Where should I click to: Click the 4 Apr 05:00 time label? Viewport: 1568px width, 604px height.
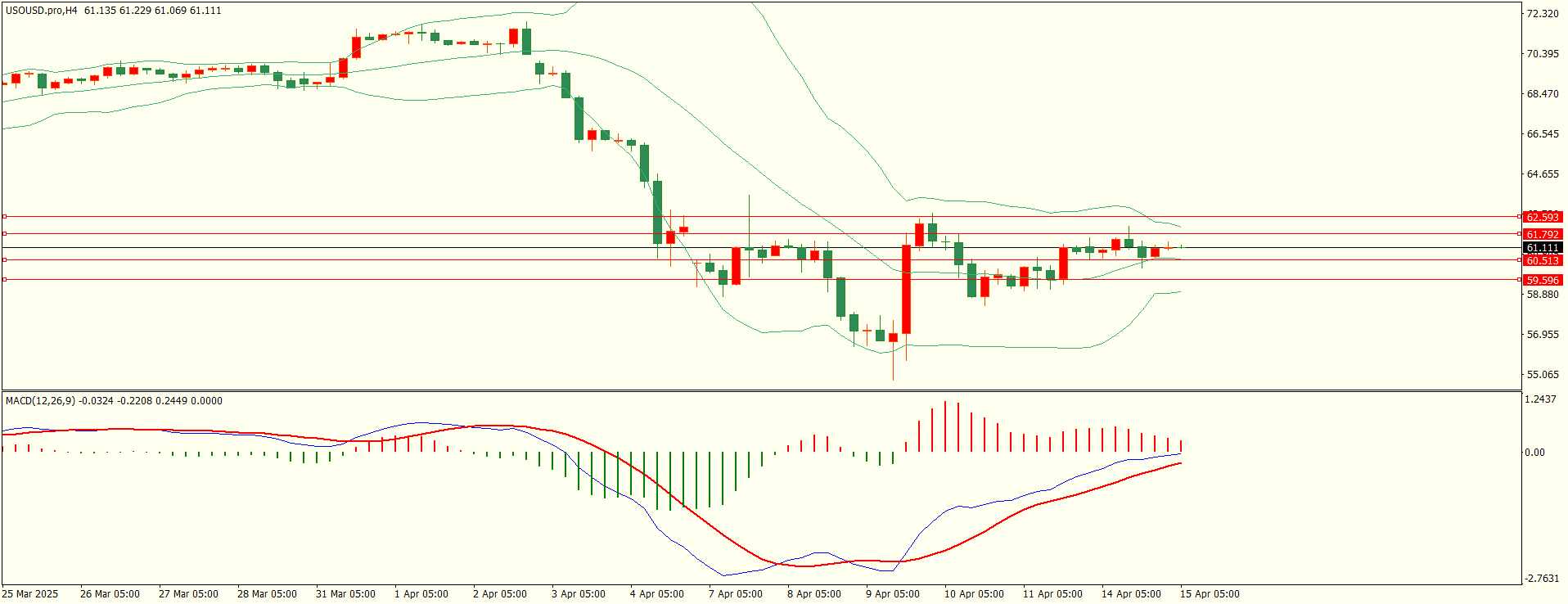pyautogui.click(x=657, y=593)
